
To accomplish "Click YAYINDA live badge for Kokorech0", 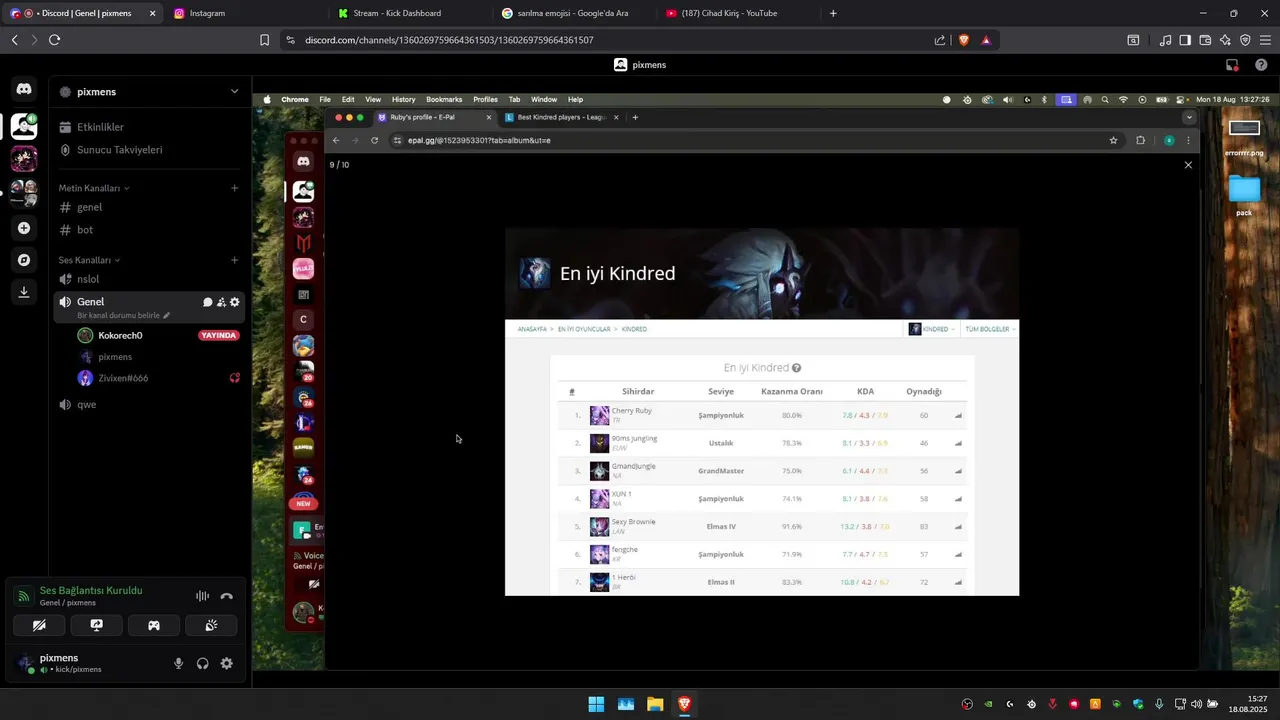I will point(219,336).
